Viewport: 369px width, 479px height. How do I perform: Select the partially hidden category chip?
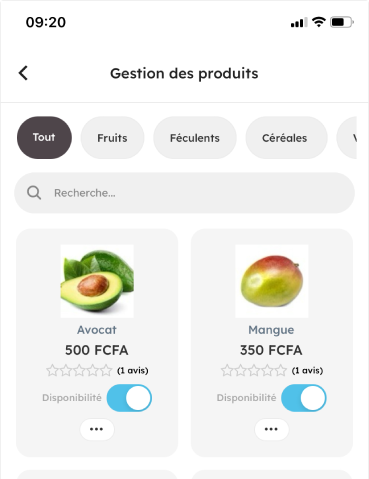click(347, 138)
